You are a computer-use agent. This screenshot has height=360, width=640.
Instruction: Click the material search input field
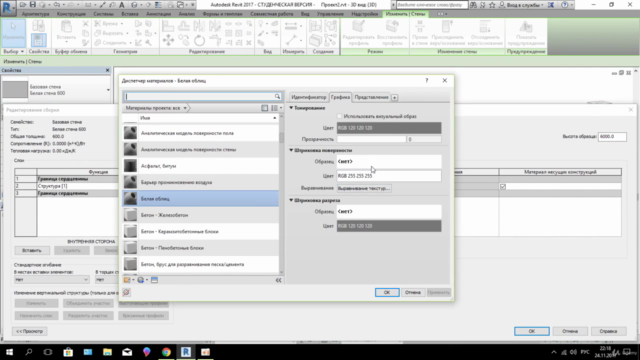[199, 97]
